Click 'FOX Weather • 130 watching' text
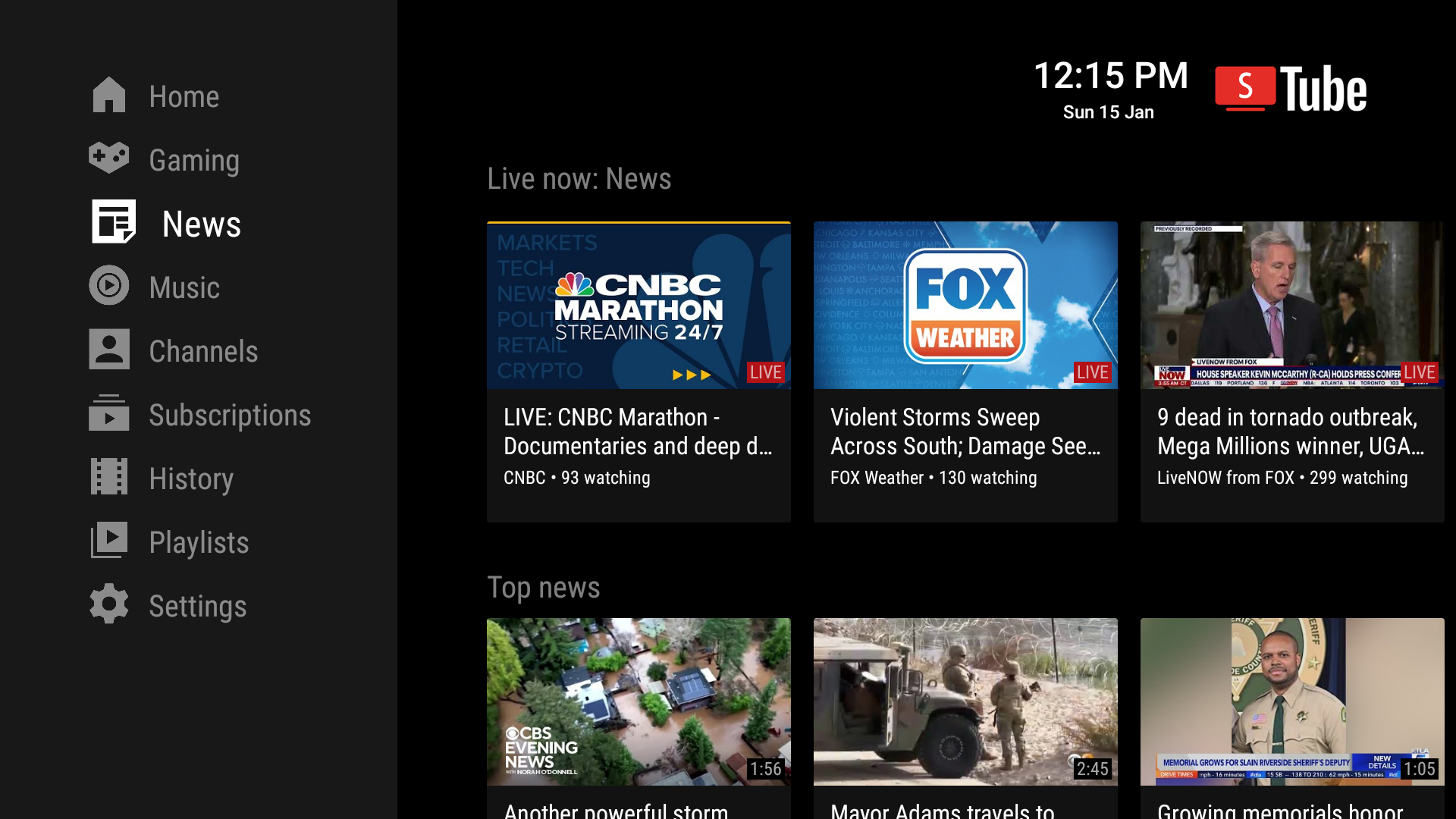This screenshot has width=1456, height=819. (x=934, y=478)
